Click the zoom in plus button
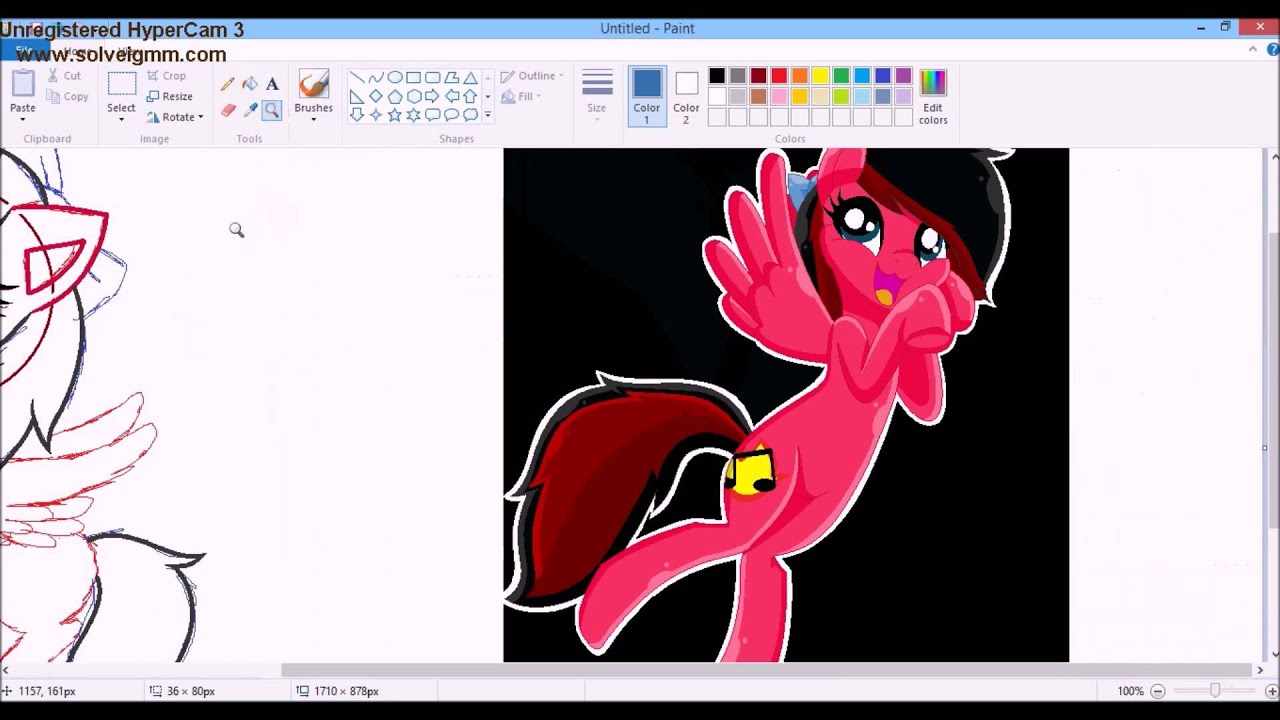This screenshot has height=720, width=1280. click(1271, 691)
